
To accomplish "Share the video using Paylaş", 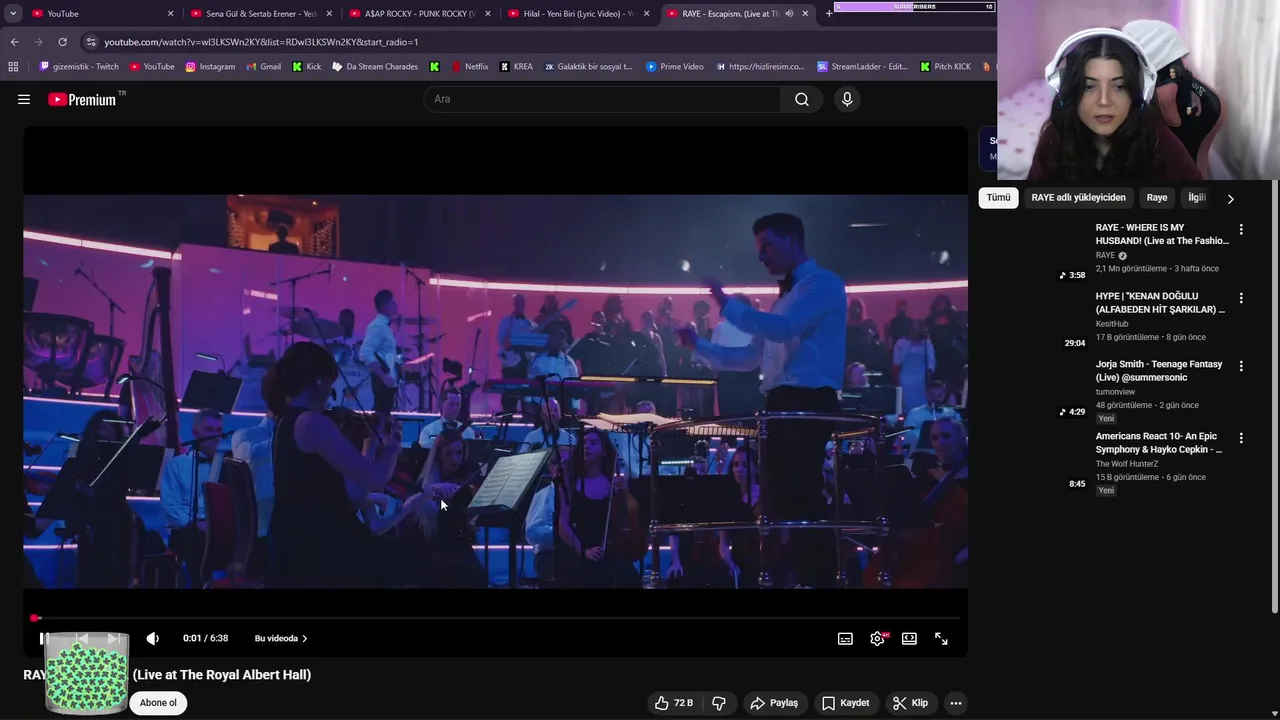I will pos(774,703).
